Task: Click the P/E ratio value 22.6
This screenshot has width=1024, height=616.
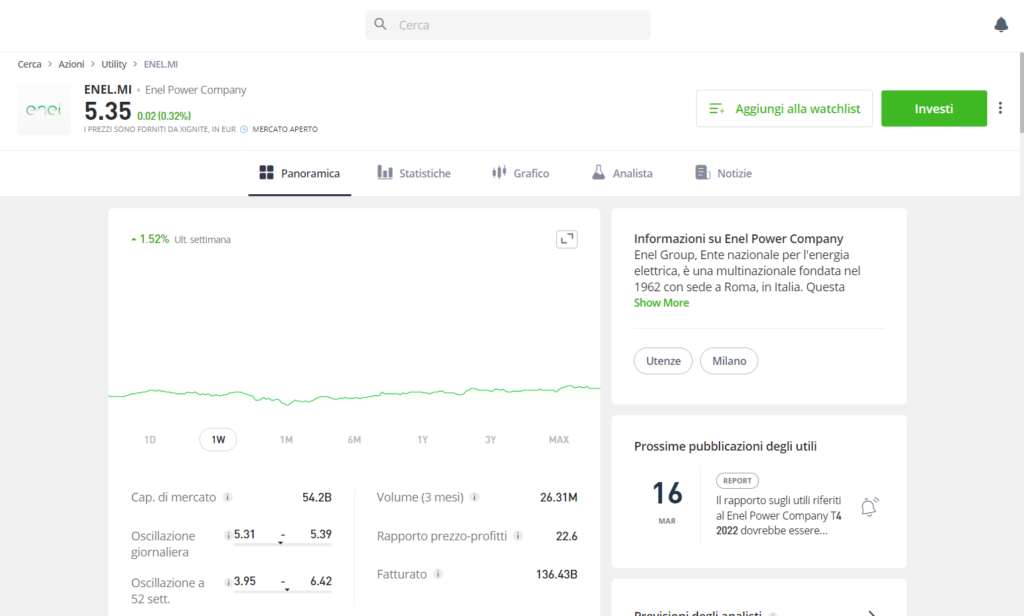Action: [x=566, y=536]
